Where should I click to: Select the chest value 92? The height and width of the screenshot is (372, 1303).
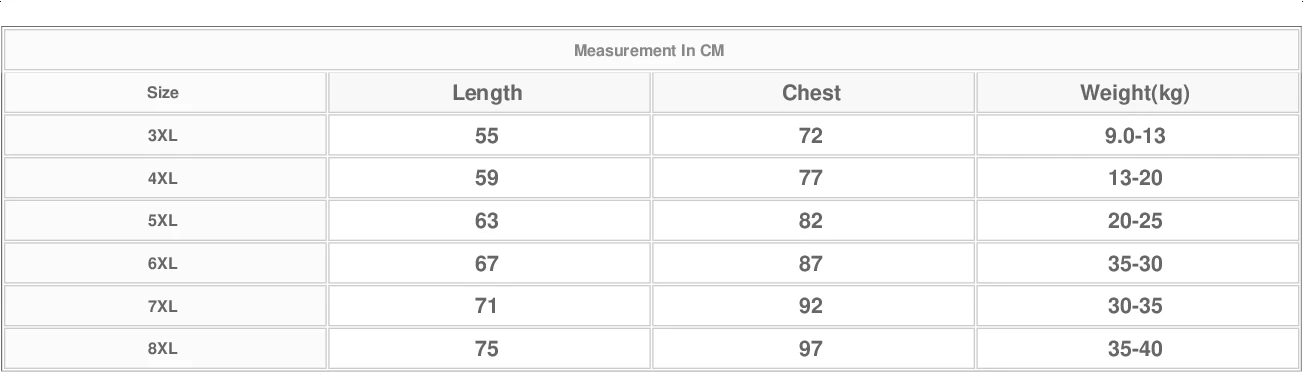[811, 307]
